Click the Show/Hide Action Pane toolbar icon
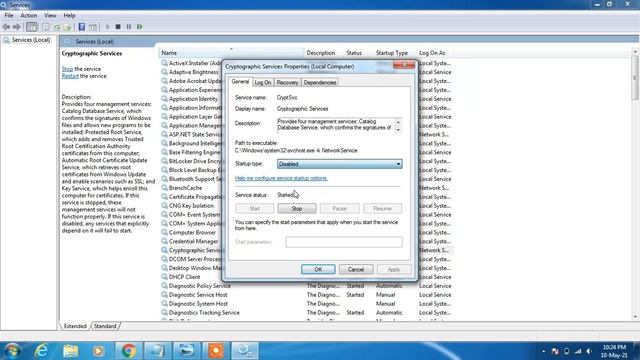Screen dimensions: 640x360 point(93,27)
